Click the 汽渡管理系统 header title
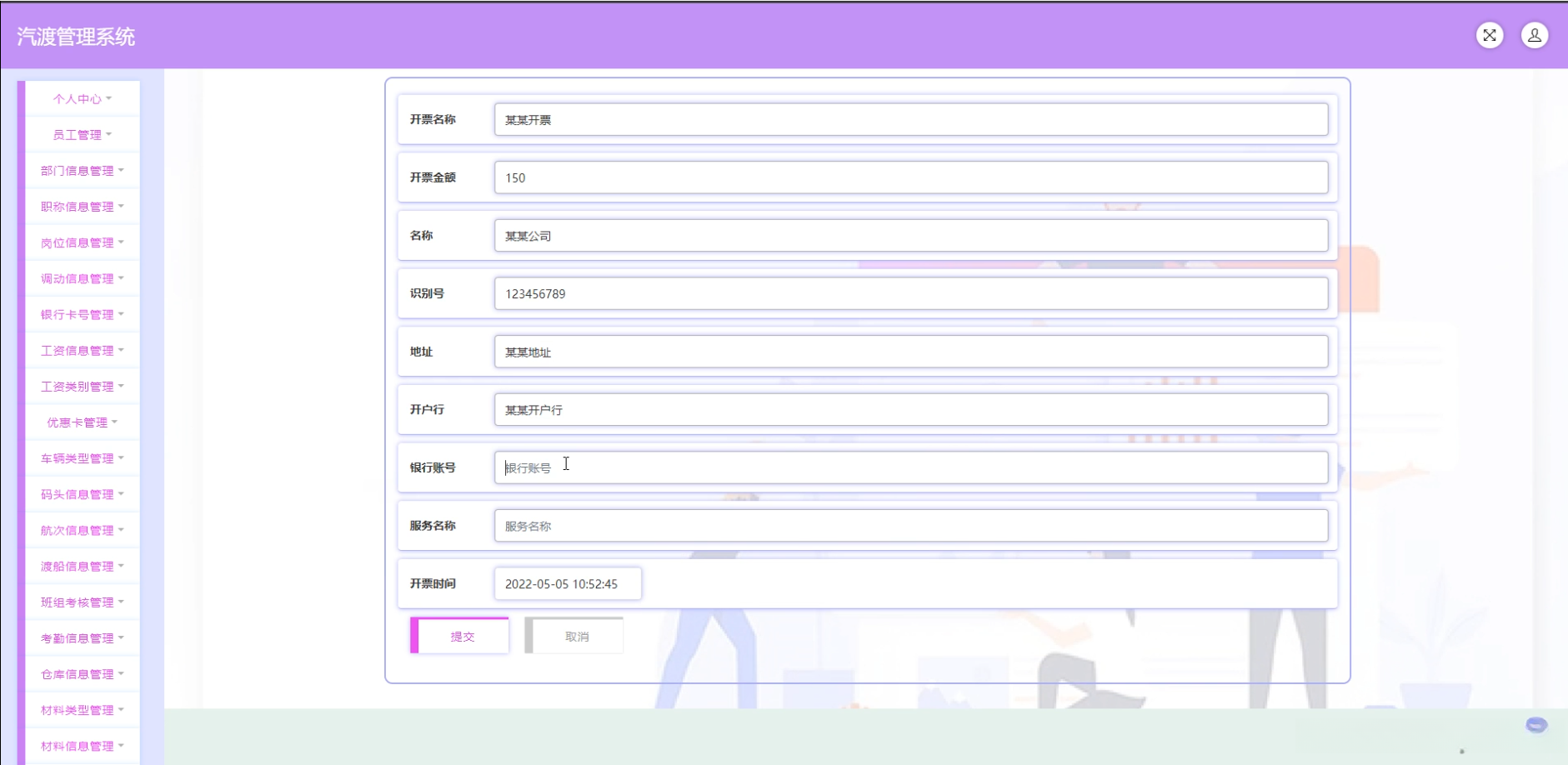This screenshot has width=1568, height=765. pyautogui.click(x=76, y=37)
